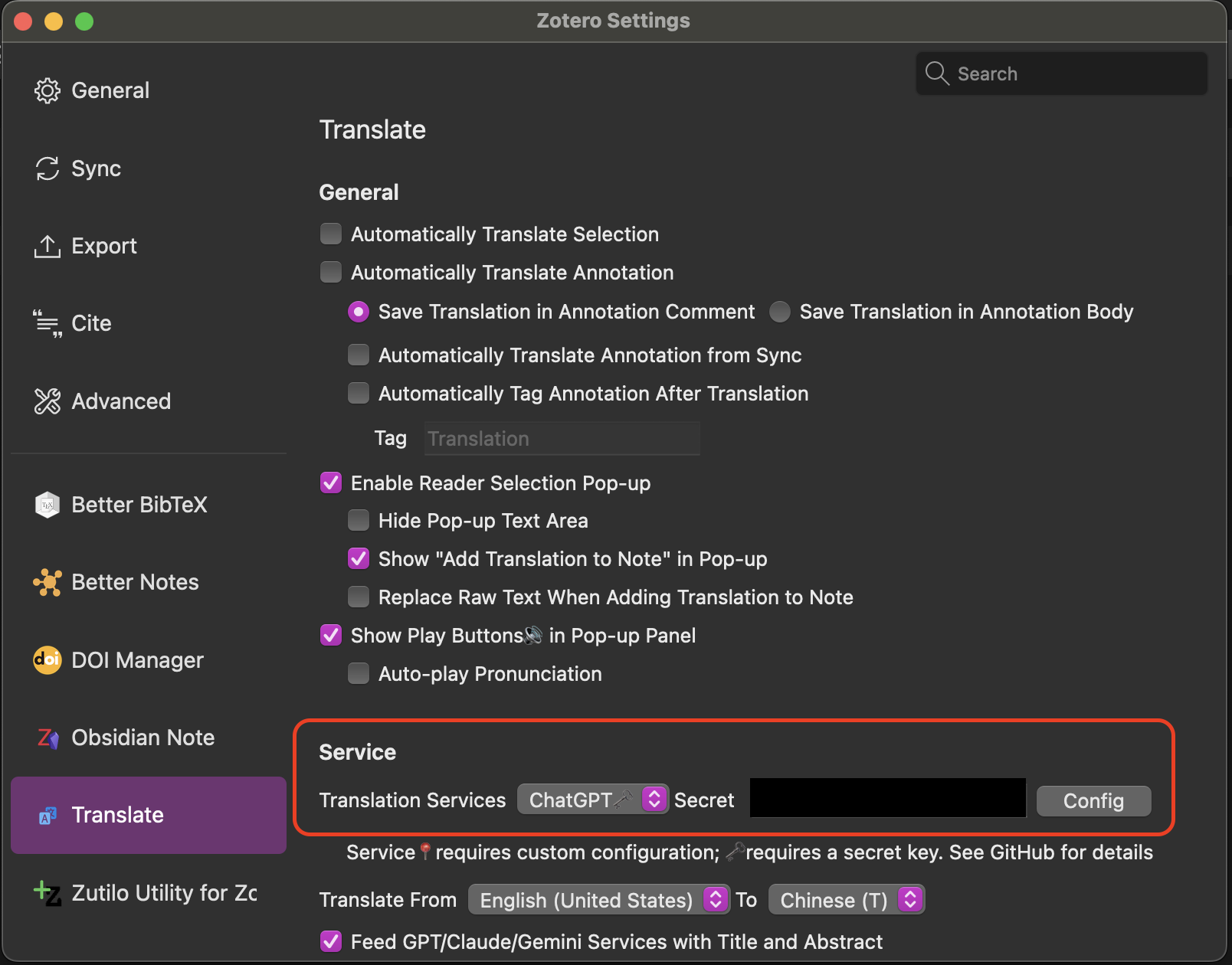Click the Better Notes icon
Viewport: 1232px width, 965px height.
[47, 582]
